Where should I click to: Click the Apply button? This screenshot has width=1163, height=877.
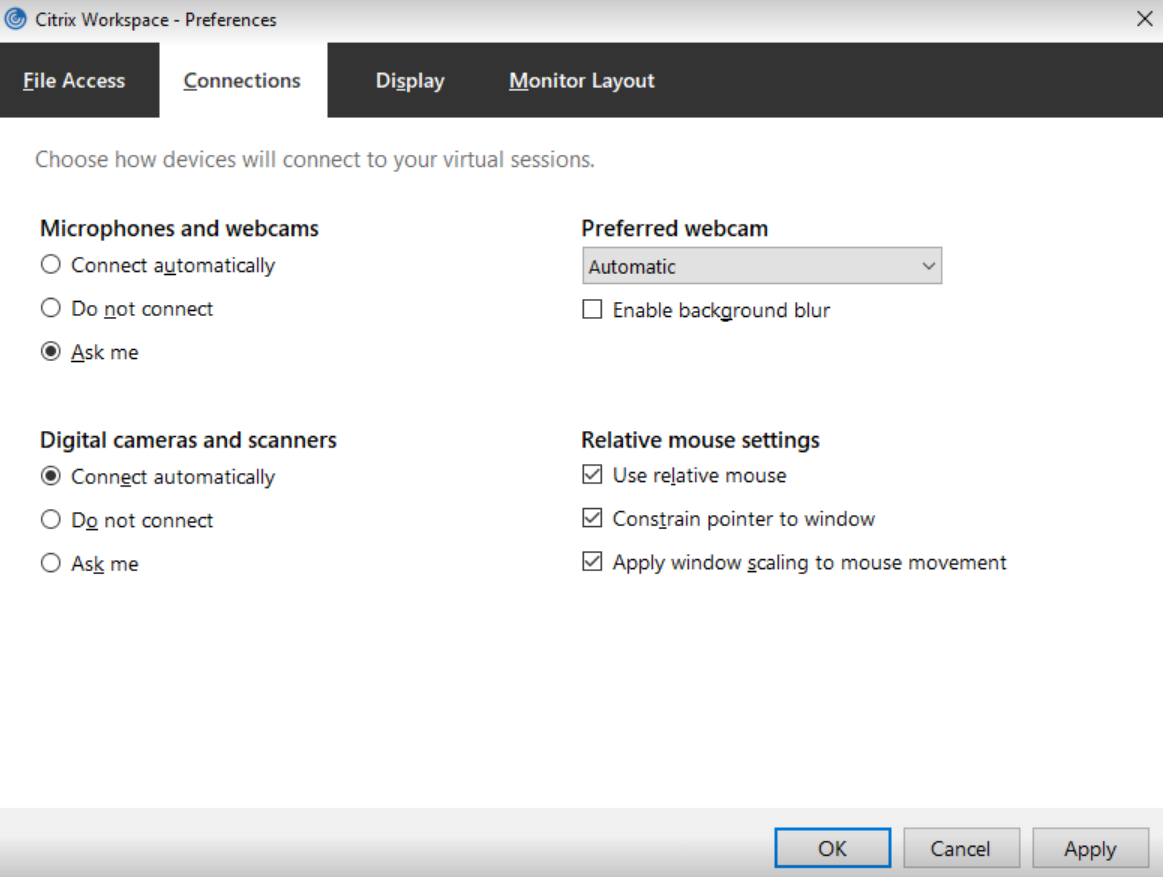(1089, 849)
